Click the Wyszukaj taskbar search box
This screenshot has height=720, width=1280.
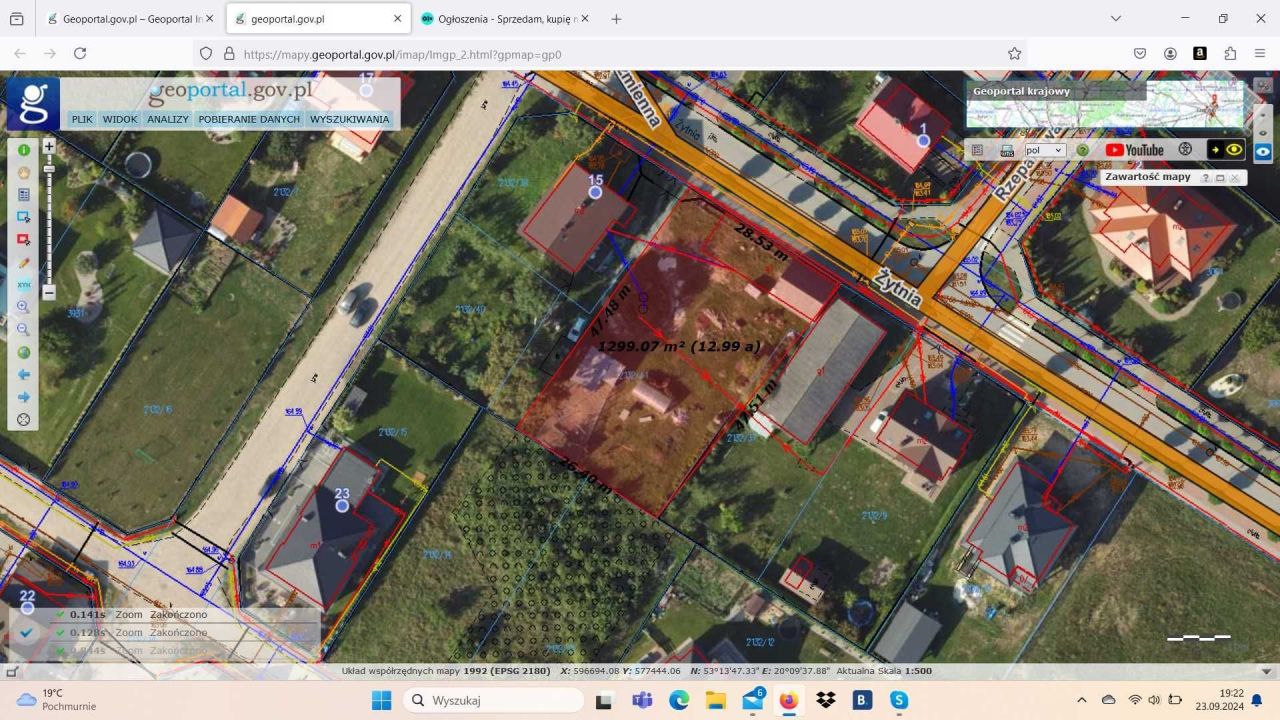[492, 700]
